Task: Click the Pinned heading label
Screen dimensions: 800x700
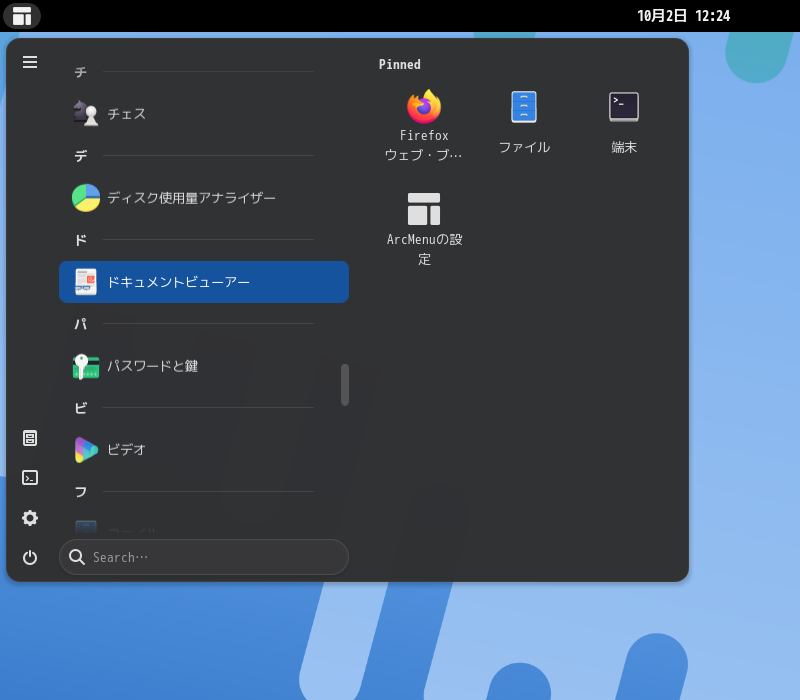Action: click(x=399, y=64)
